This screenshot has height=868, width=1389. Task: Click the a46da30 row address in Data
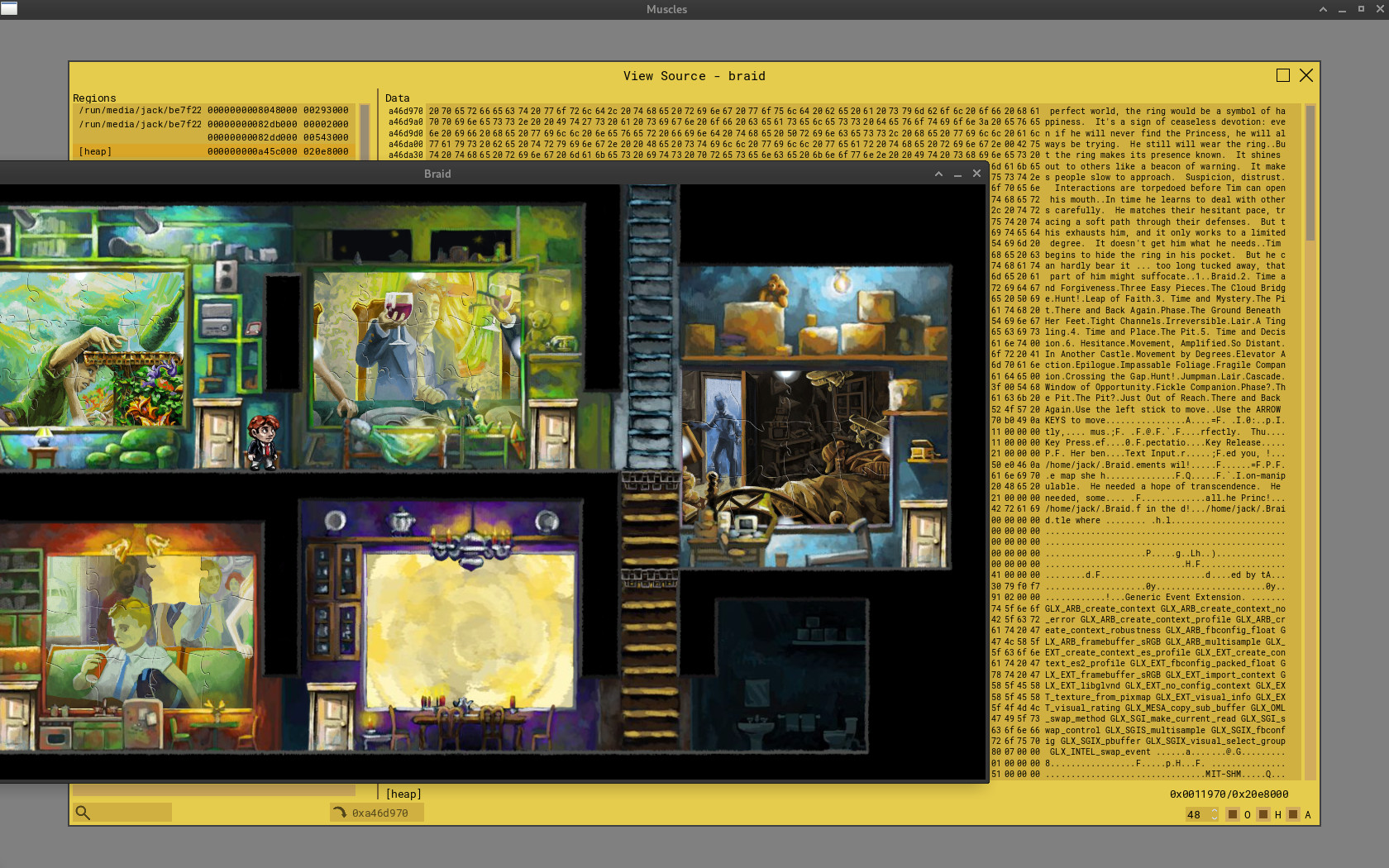(x=406, y=155)
